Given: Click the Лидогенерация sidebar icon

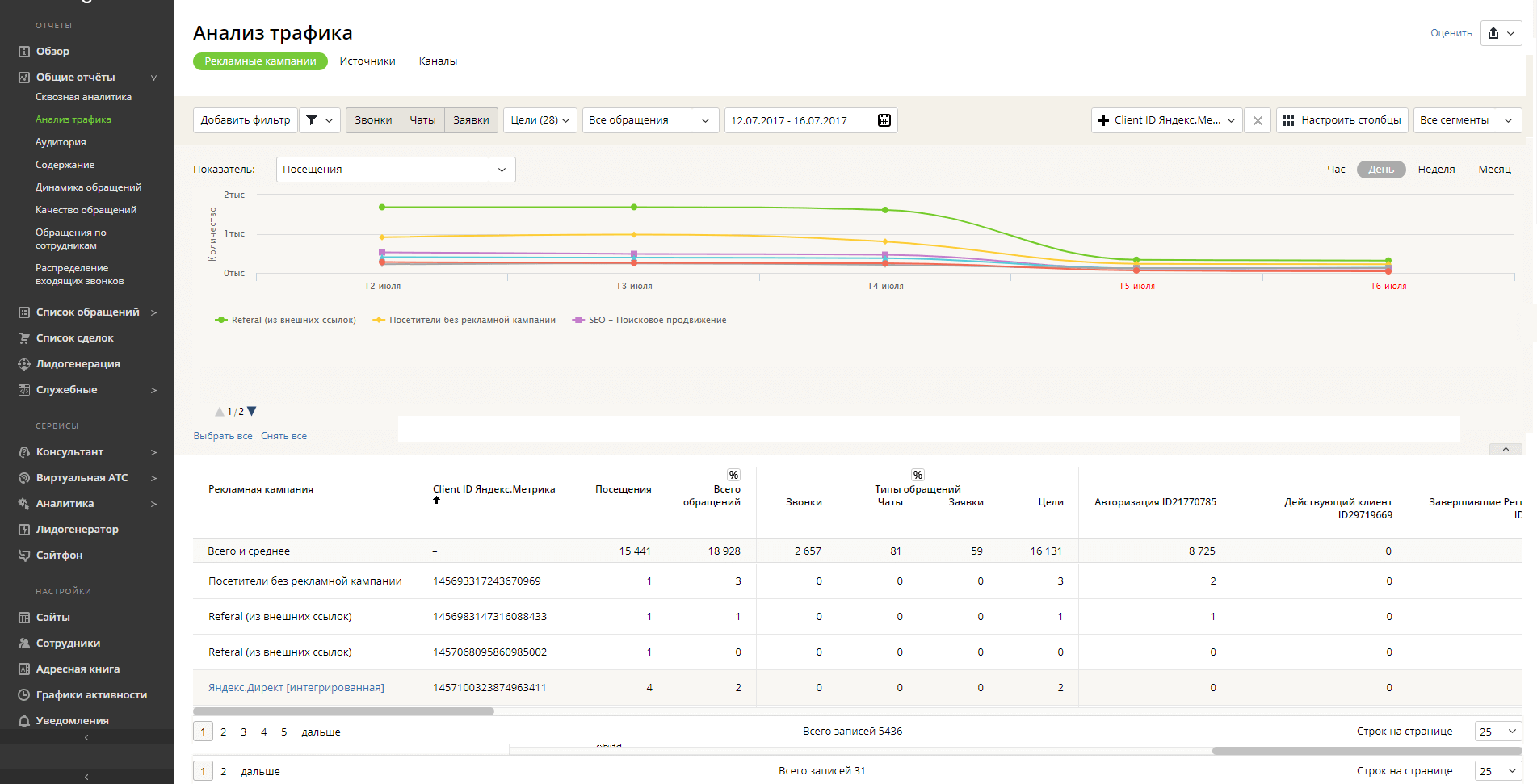Looking at the screenshot, I should [24, 364].
